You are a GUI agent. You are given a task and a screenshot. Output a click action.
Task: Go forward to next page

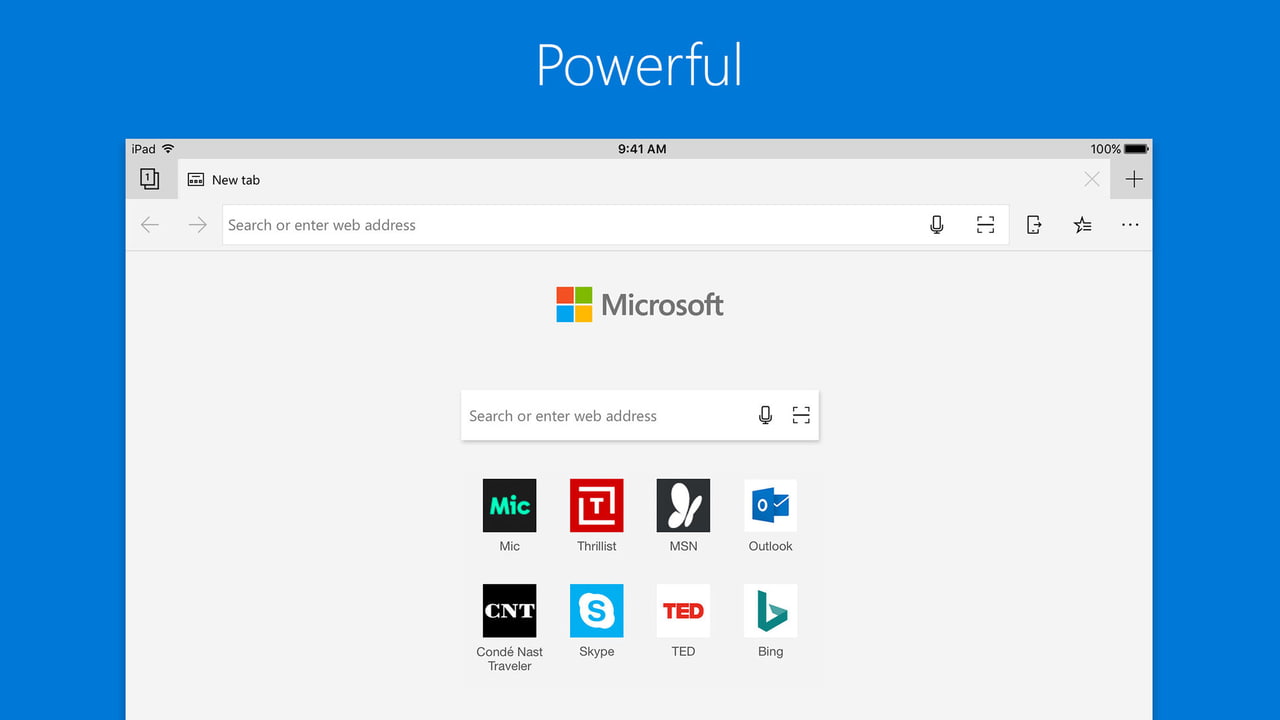coord(198,225)
